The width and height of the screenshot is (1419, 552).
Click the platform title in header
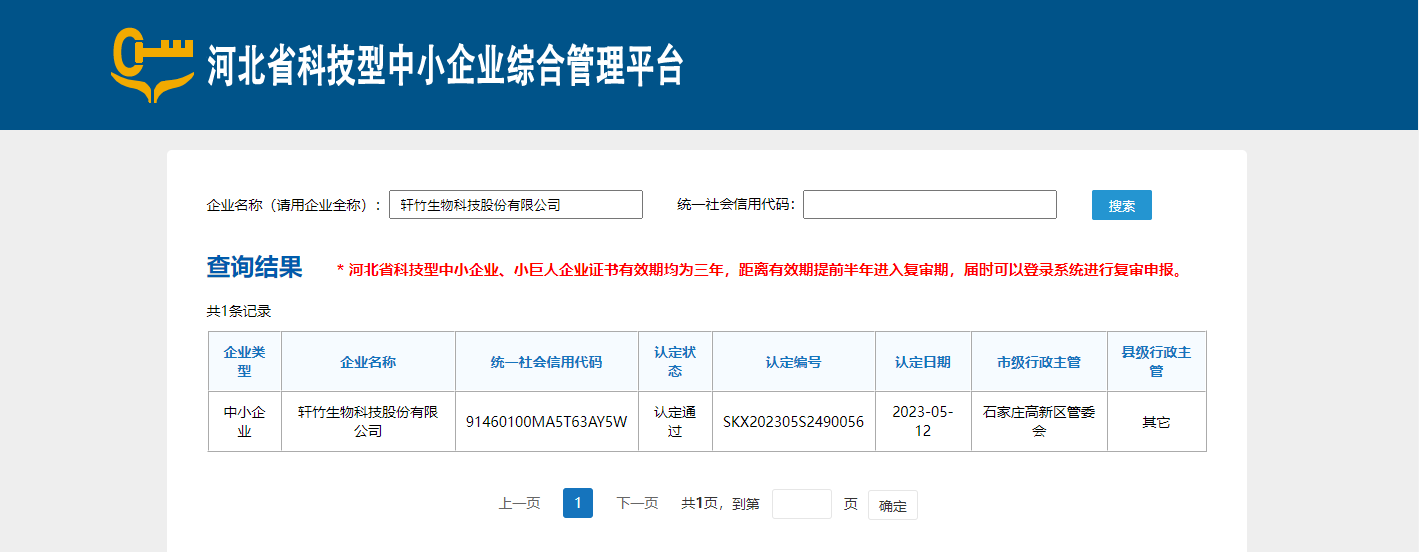[445, 67]
